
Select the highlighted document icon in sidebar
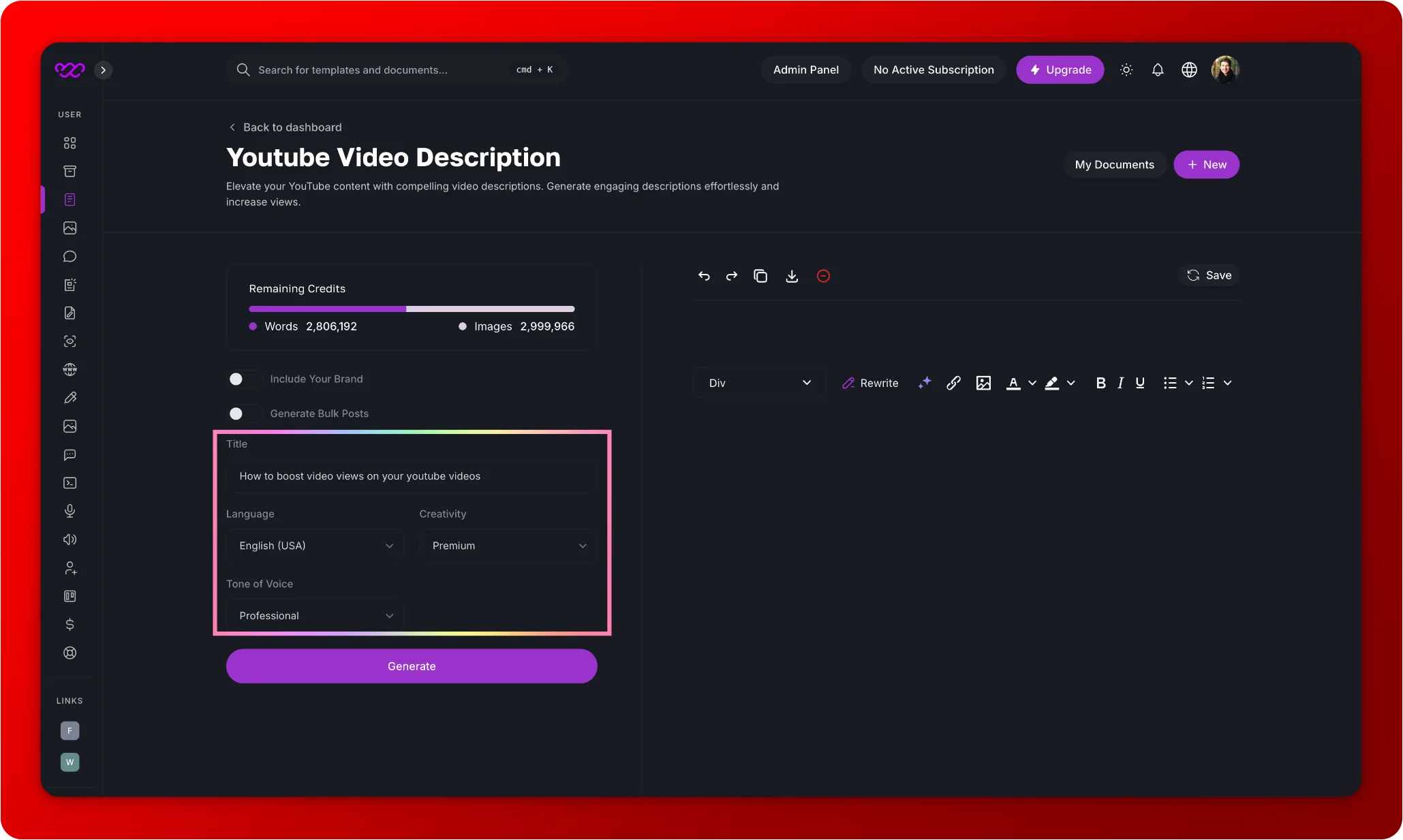(x=70, y=200)
